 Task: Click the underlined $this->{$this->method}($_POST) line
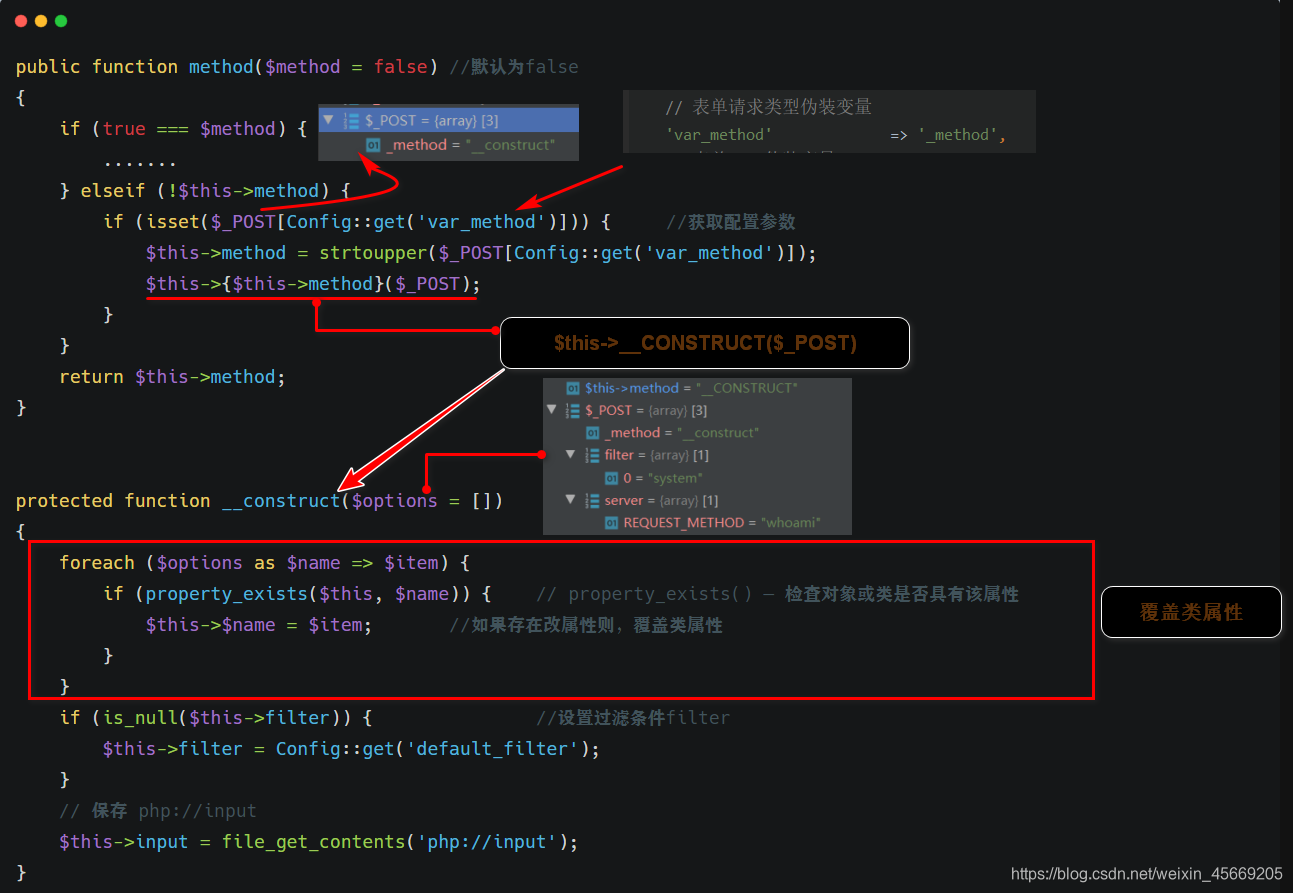pos(312,284)
